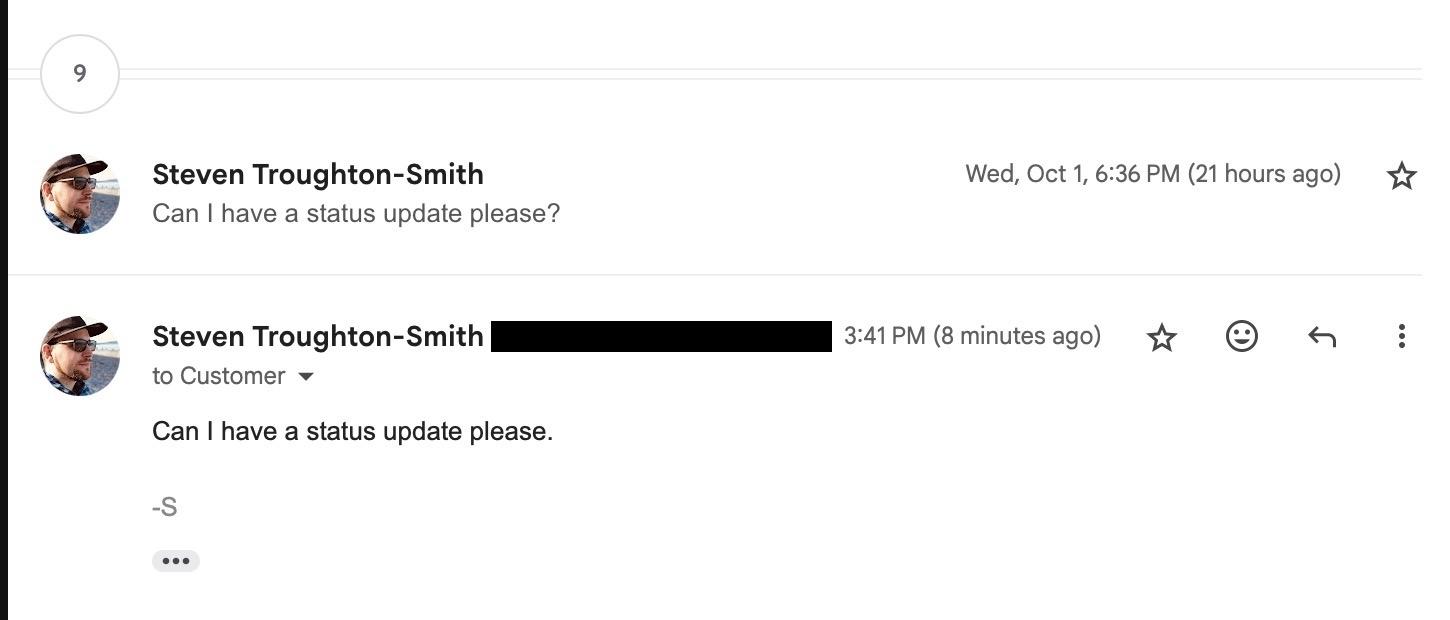Click the 'to Customer' recipient text
This screenshot has height=620, width=1450.
(218, 377)
